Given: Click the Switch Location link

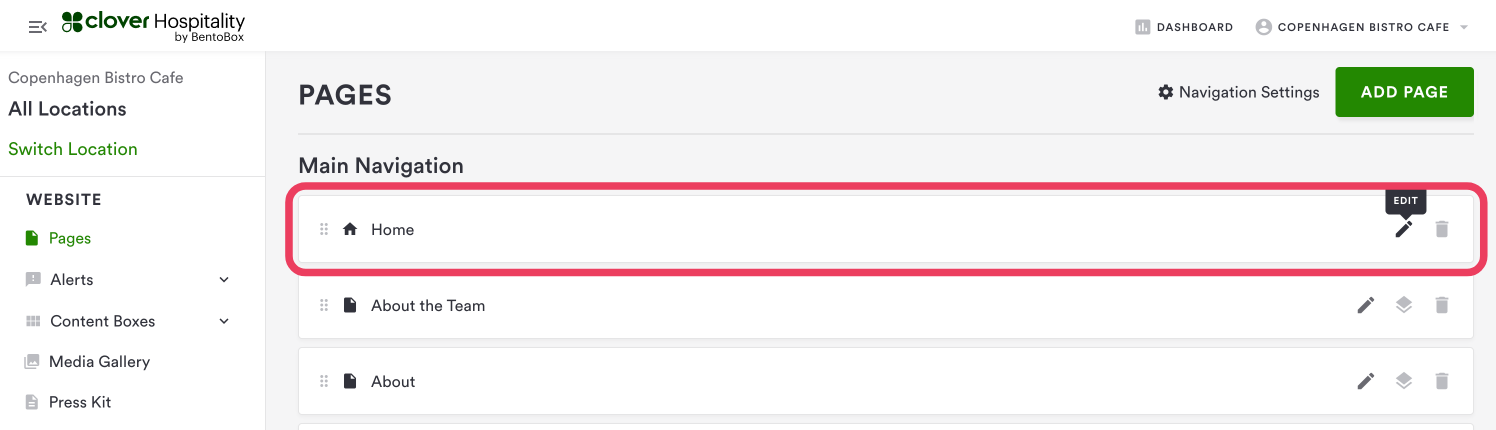Looking at the screenshot, I should click(x=73, y=149).
